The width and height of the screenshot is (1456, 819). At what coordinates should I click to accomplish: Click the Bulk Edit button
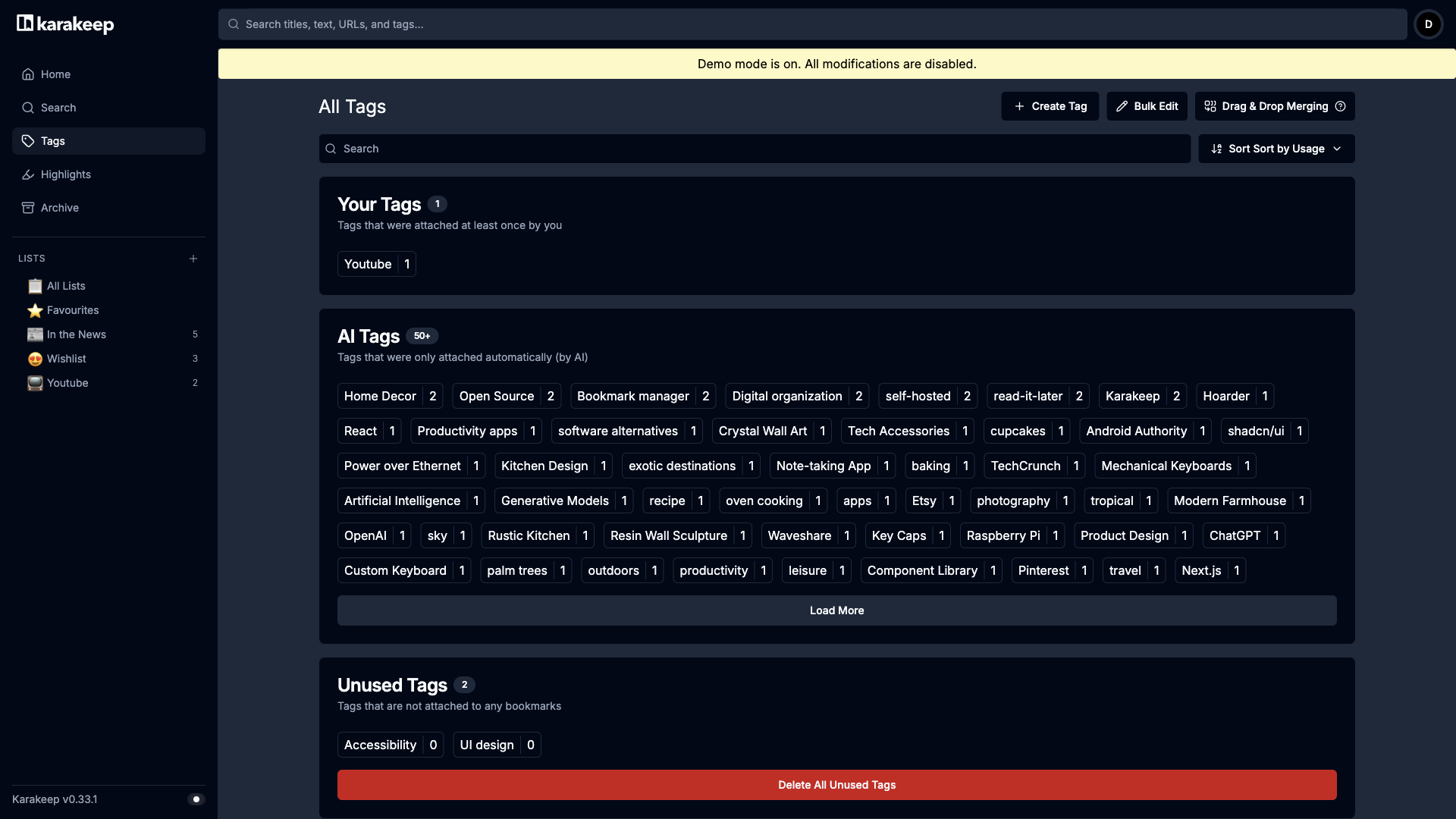click(1147, 106)
